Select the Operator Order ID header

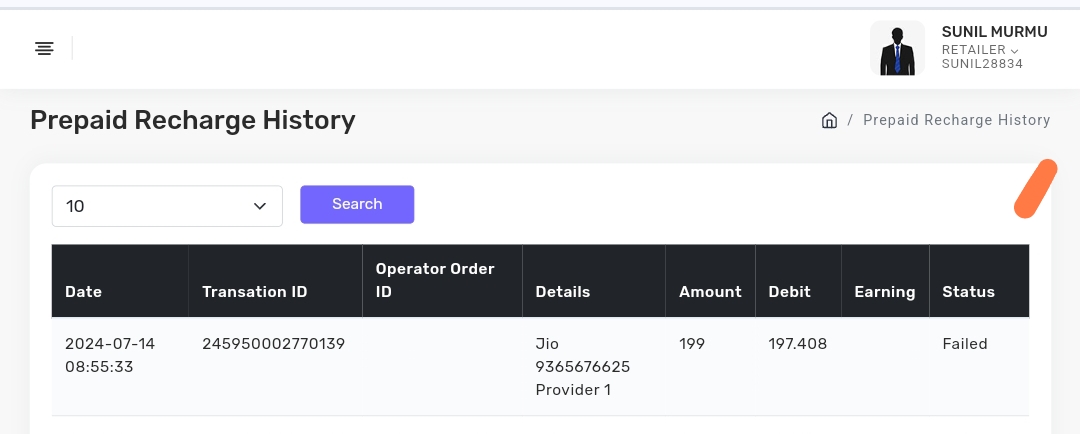[x=435, y=281]
